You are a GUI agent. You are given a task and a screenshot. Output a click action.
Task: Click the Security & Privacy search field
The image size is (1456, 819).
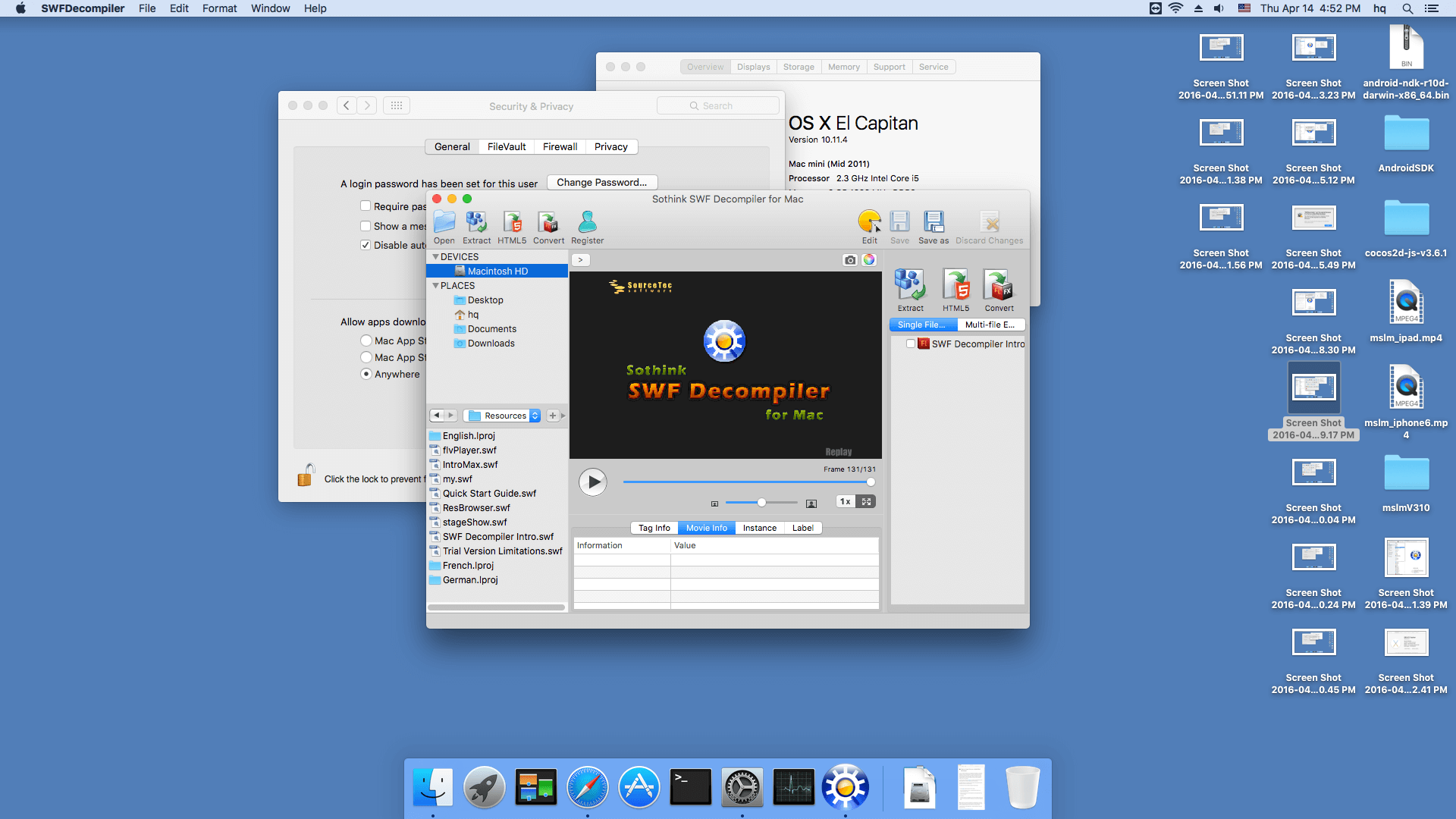(x=718, y=105)
